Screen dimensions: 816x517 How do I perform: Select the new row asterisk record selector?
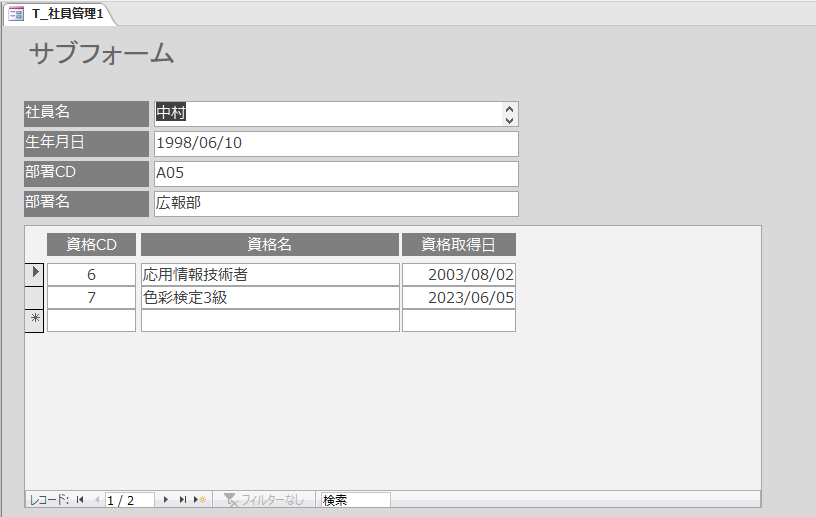coord(34,320)
